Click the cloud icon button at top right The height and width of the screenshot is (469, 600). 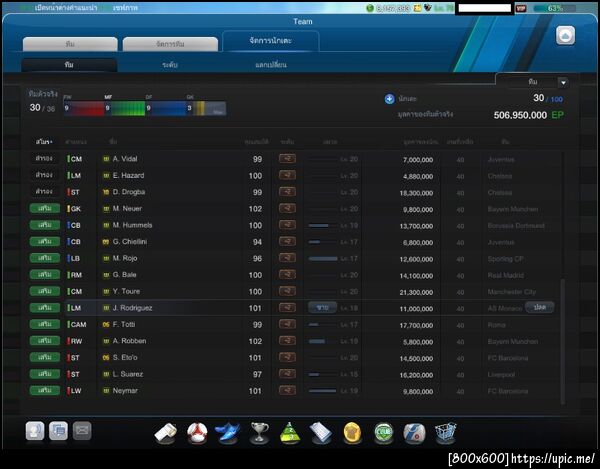pyautogui.click(x=565, y=36)
